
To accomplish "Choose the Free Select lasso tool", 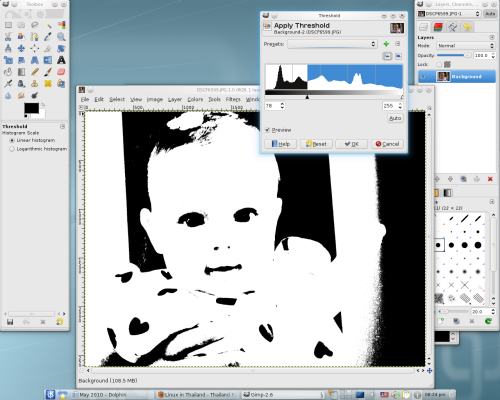I will coord(35,25).
